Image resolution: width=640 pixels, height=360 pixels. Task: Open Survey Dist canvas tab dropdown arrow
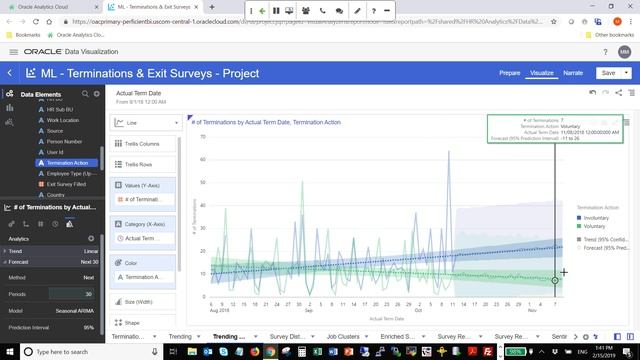pyautogui.click(x=313, y=337)
